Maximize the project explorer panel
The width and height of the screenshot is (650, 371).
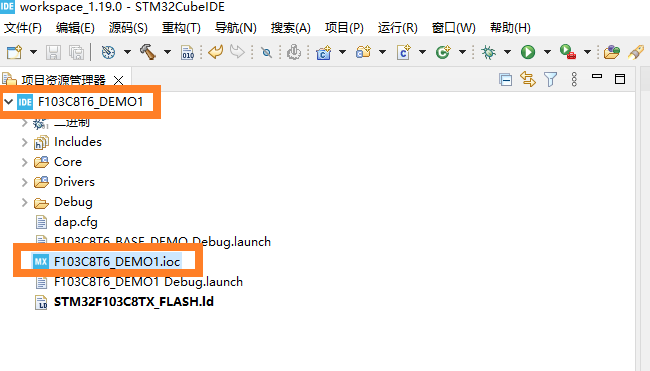(620, 79)
